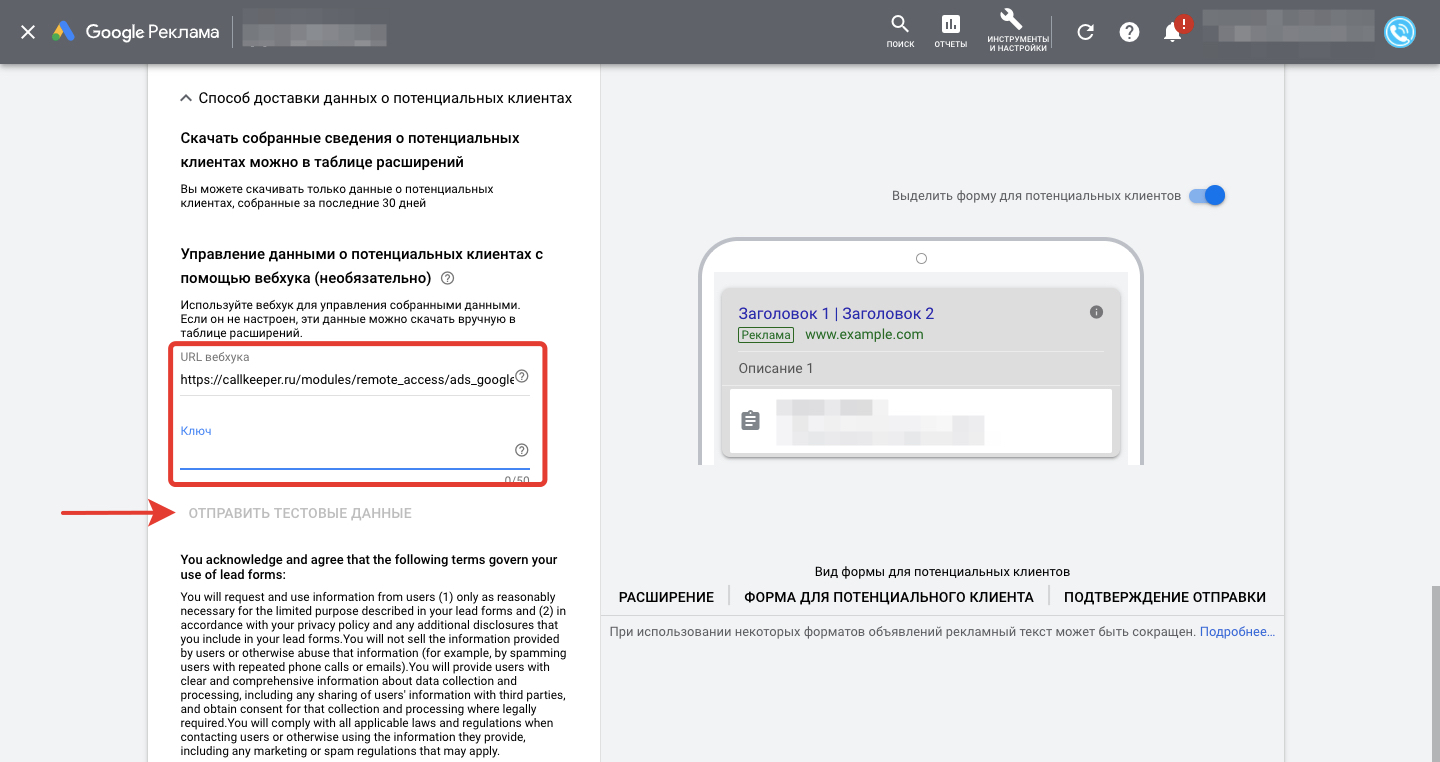Click the refresh icon in the header
Screen dimensions: 1440x762
click(1085, 32)
